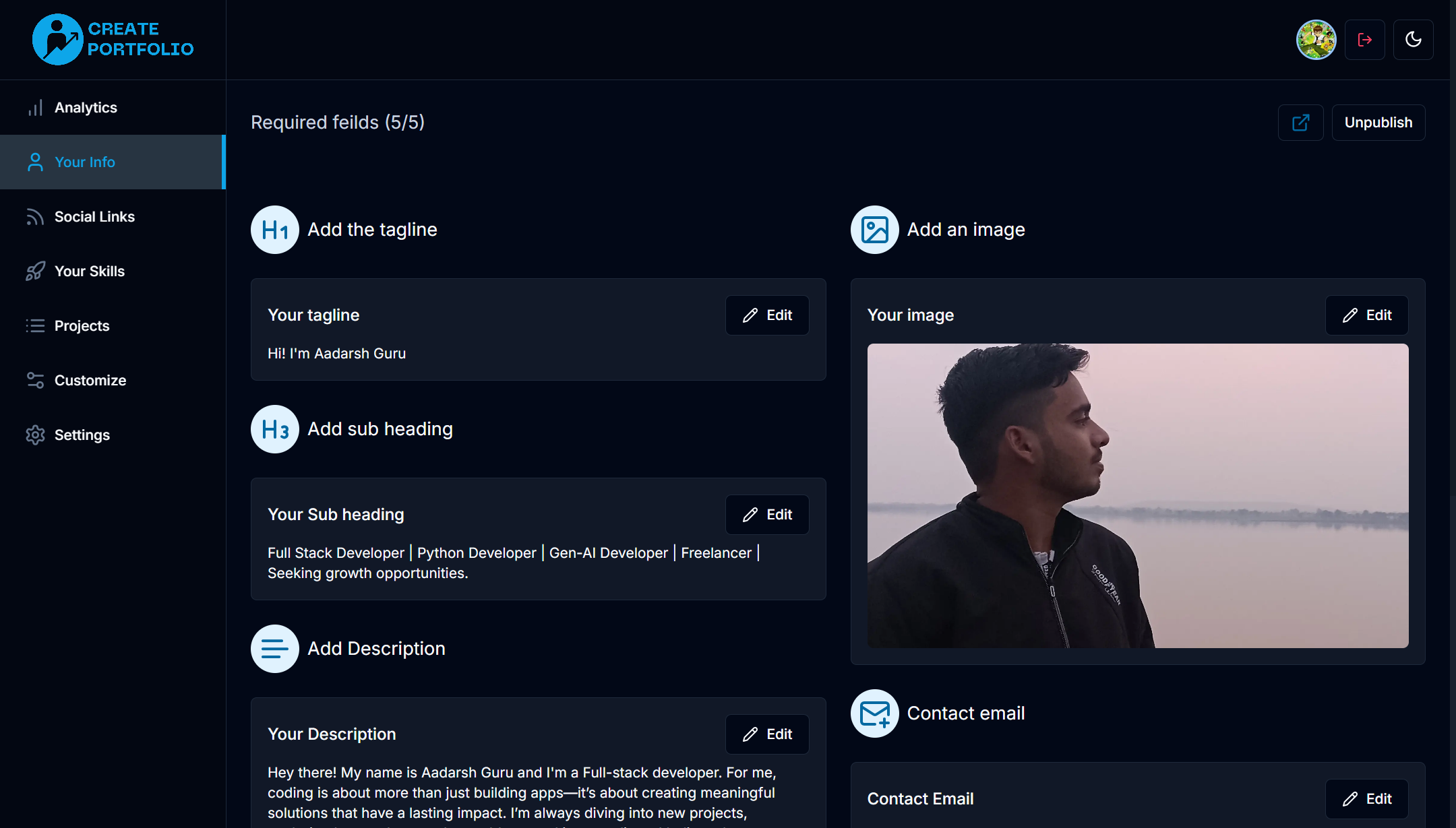Click the Your Info person icon

35,162
